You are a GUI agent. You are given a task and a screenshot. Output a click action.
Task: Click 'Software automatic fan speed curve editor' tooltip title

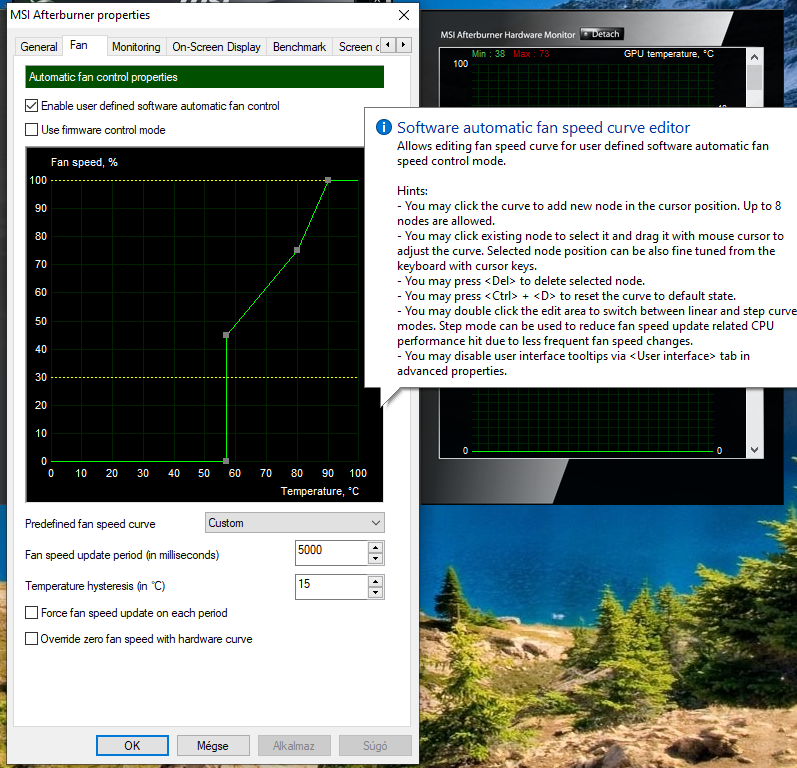543,127
